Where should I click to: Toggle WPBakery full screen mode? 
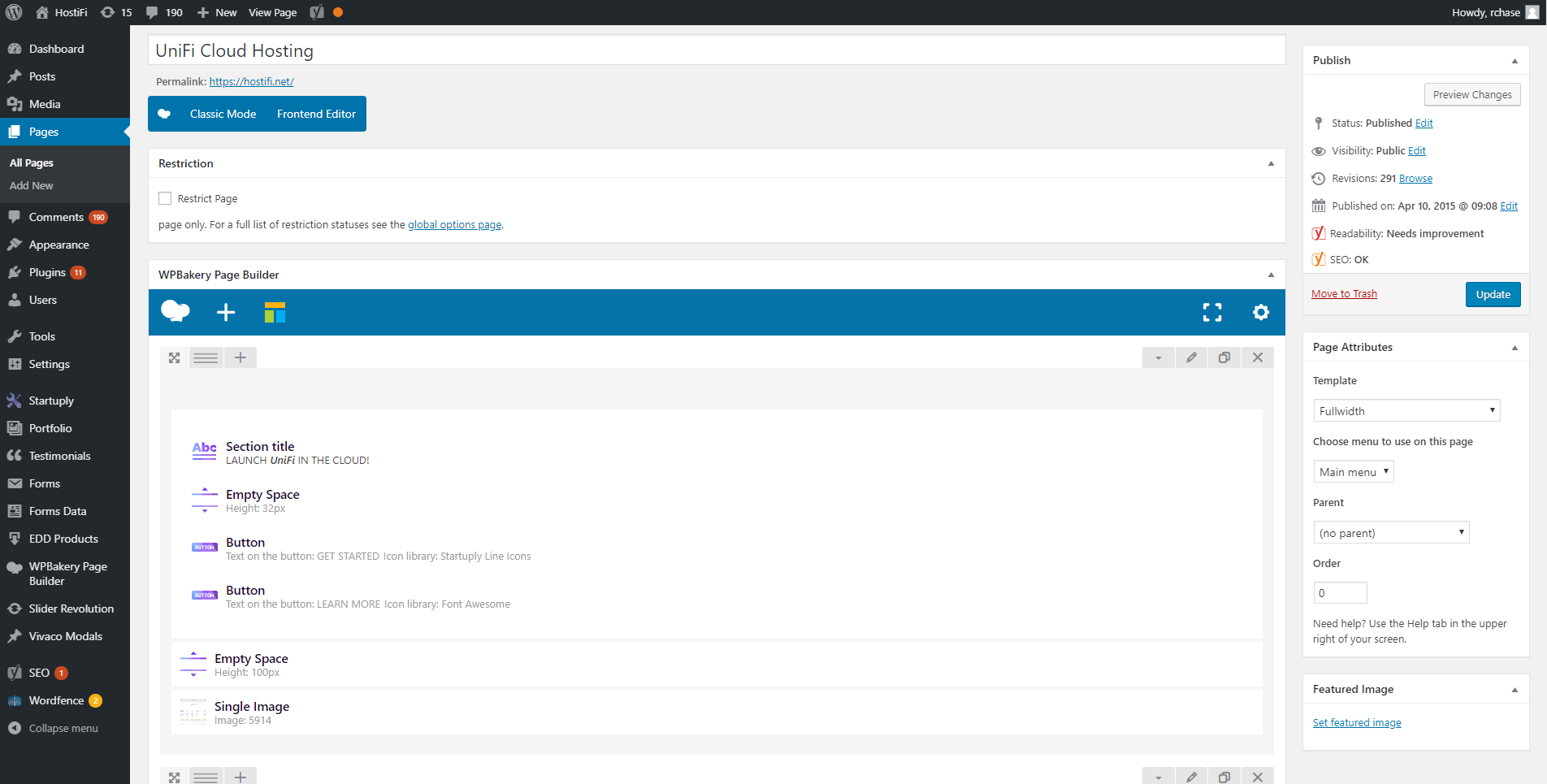click(x=1212, y=312)
